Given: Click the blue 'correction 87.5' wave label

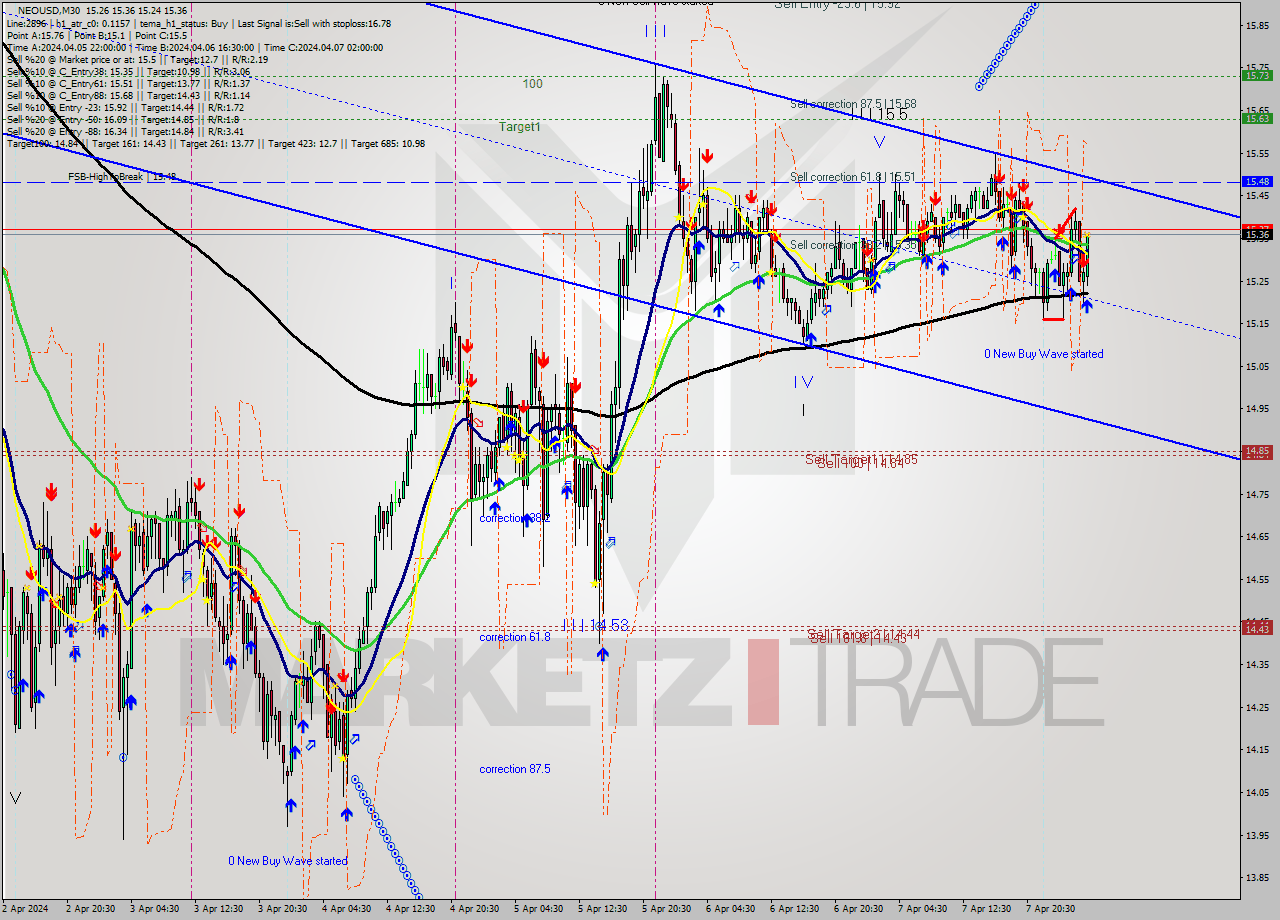Looking at the screenshot, I should point(514,769).
